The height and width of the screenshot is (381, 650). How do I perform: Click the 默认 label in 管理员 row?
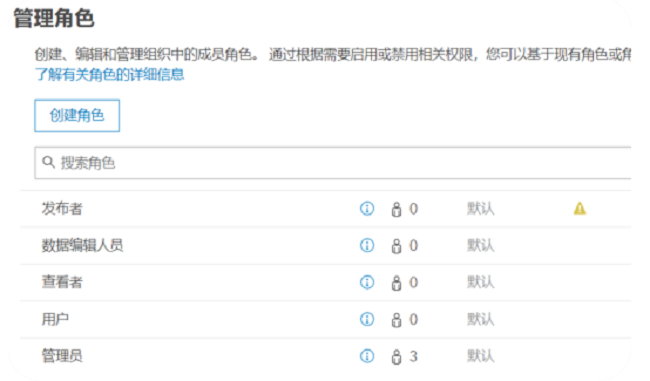[481, 356]
